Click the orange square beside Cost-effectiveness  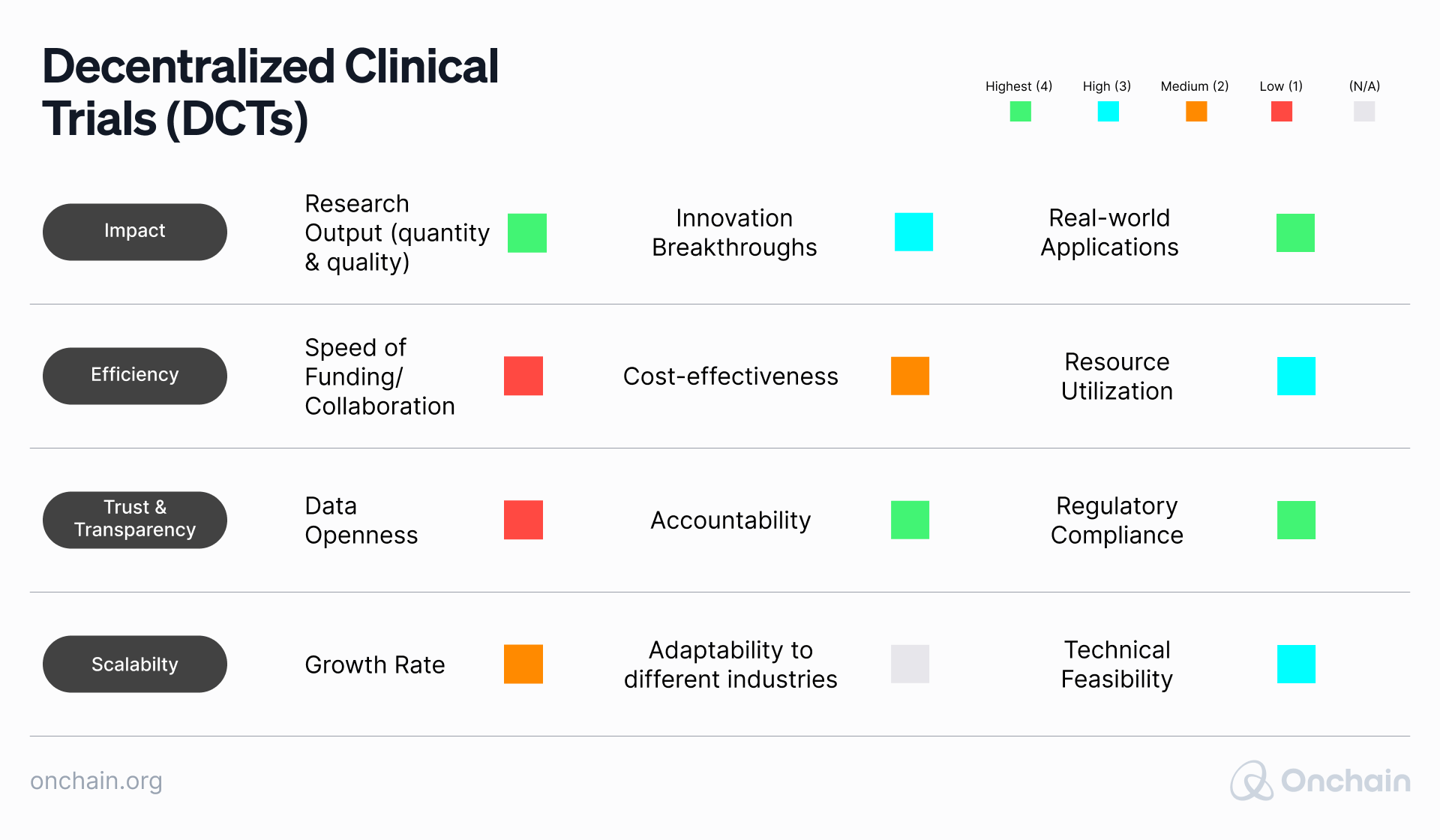910,376
